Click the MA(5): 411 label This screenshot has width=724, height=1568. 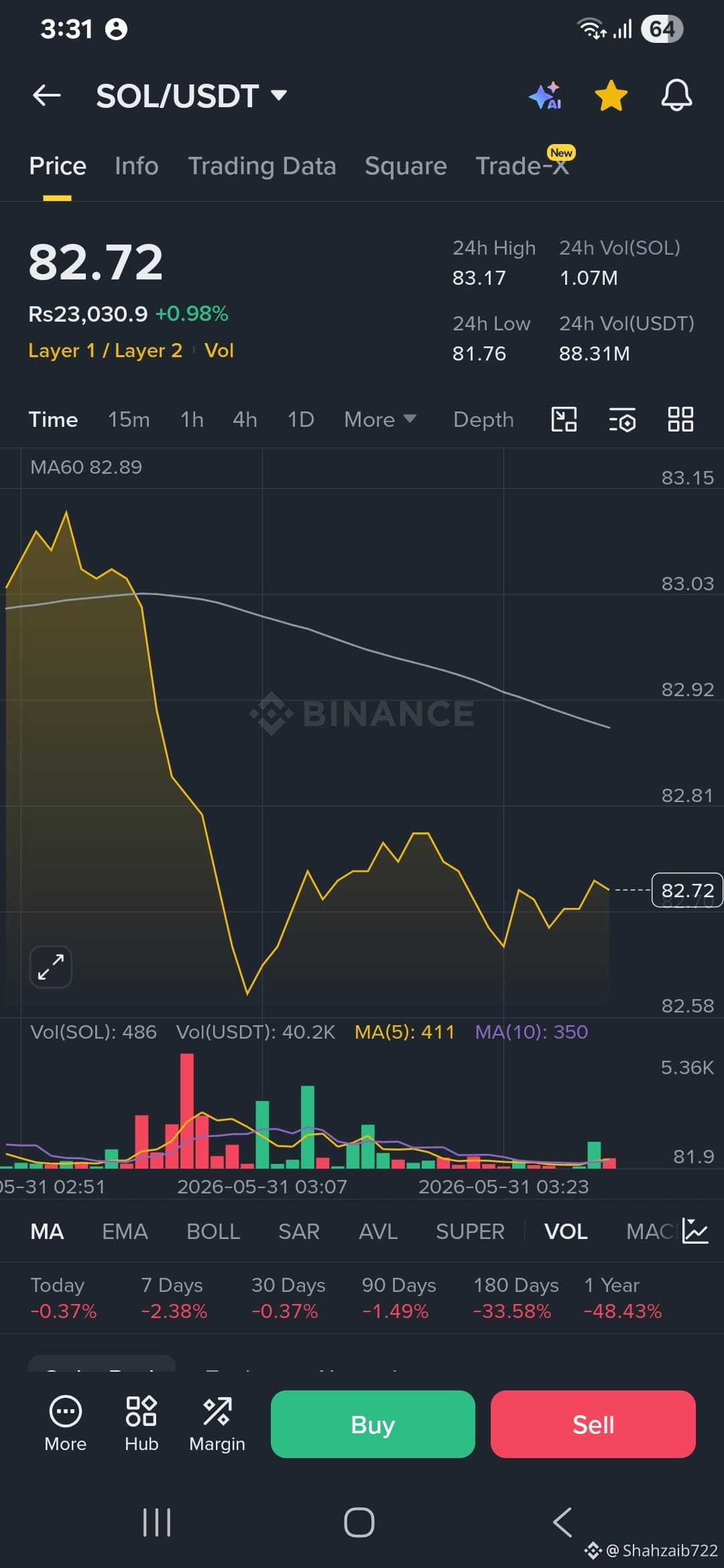click(404, 1032)
